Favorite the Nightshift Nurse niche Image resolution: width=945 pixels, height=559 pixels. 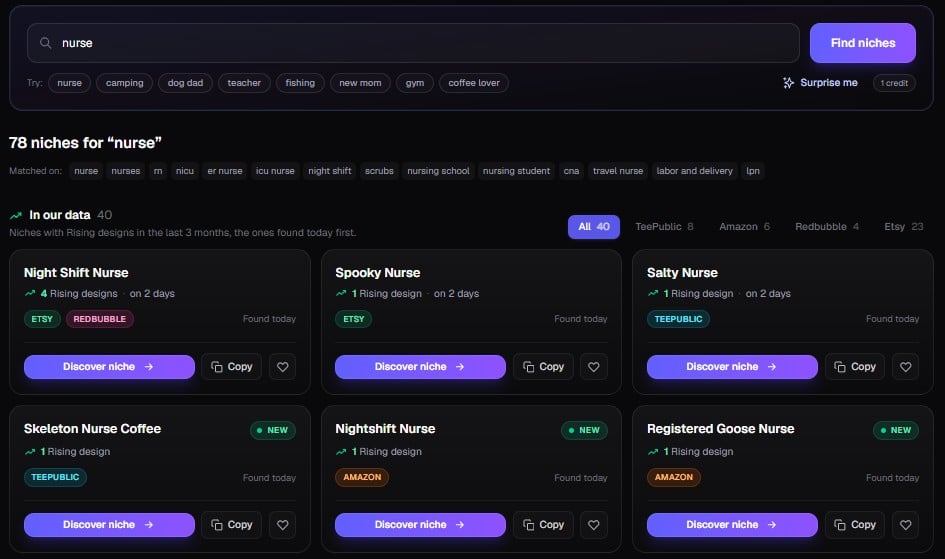(x=594, y=525)
